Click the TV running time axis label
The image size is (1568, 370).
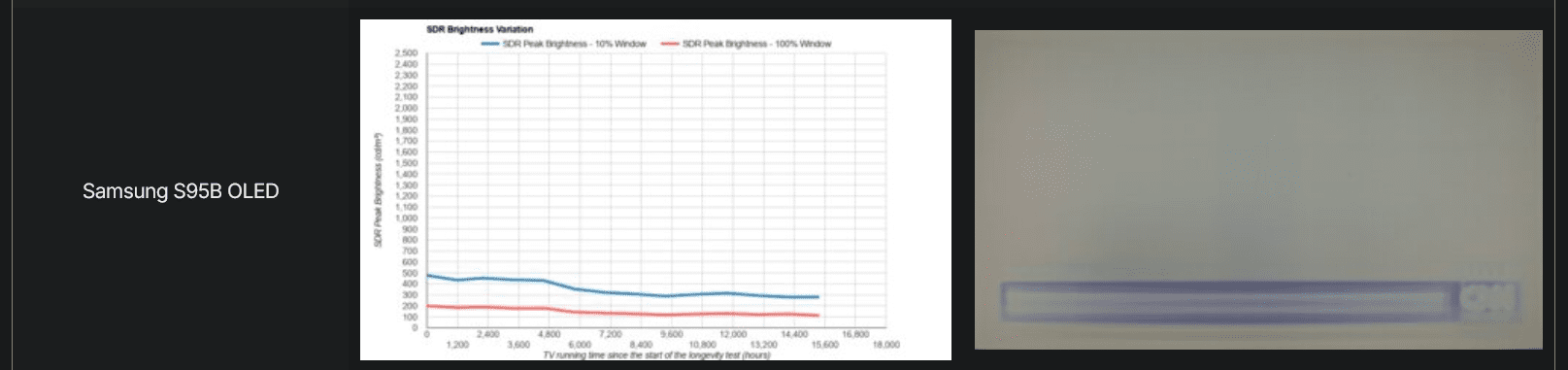[x=656, y=355]
